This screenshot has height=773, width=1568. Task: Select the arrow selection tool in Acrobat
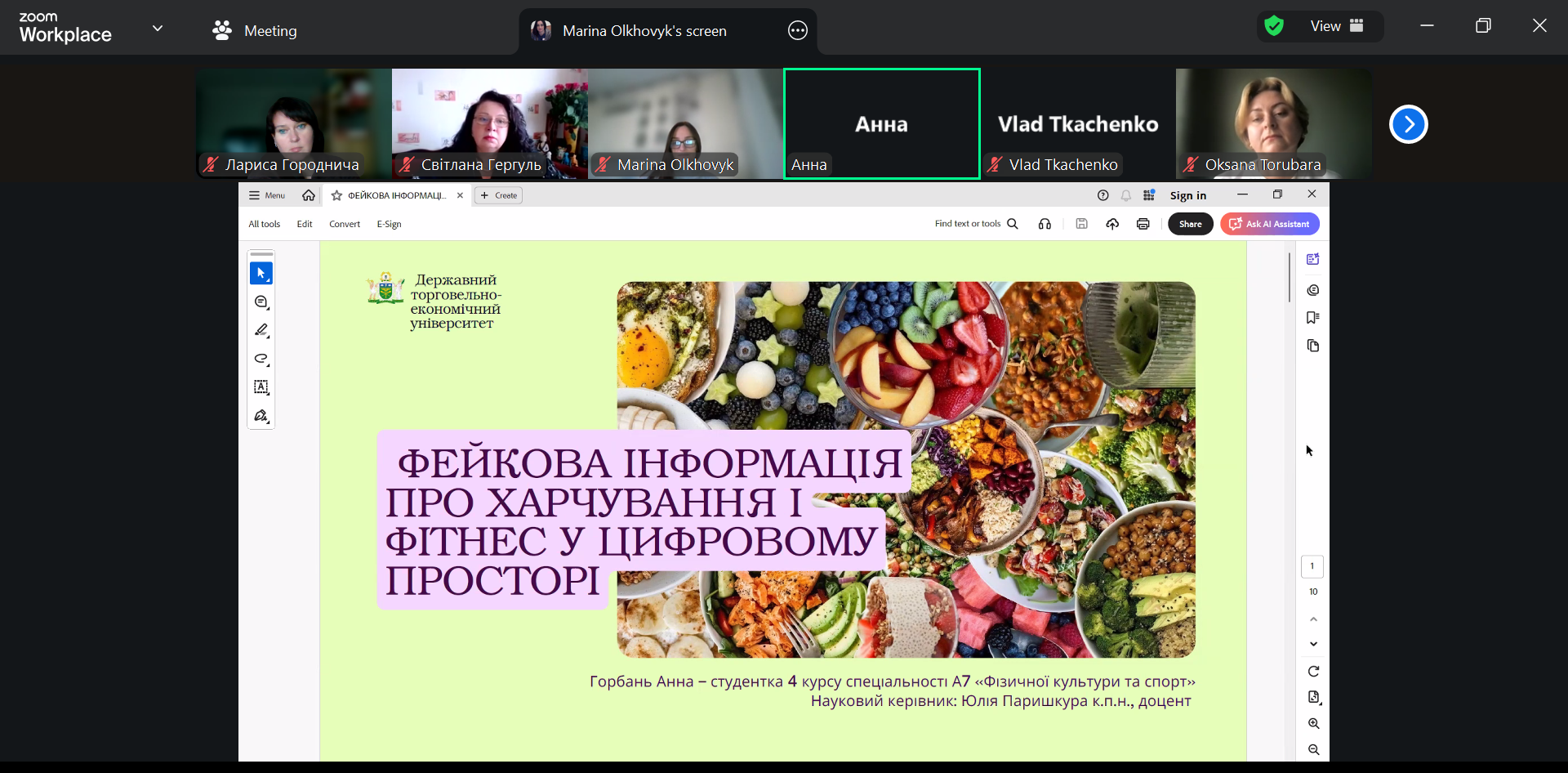261,274
